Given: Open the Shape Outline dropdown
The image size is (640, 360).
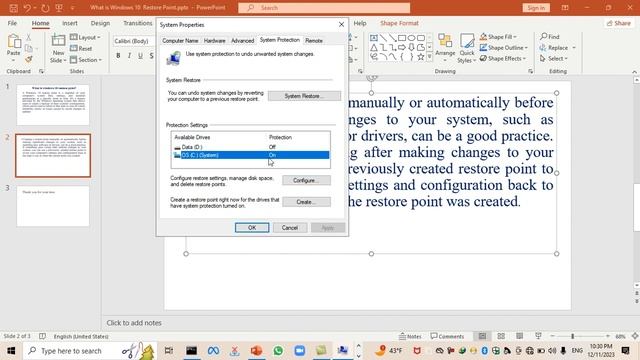Looking at the screenshot, I should point(504,48).
